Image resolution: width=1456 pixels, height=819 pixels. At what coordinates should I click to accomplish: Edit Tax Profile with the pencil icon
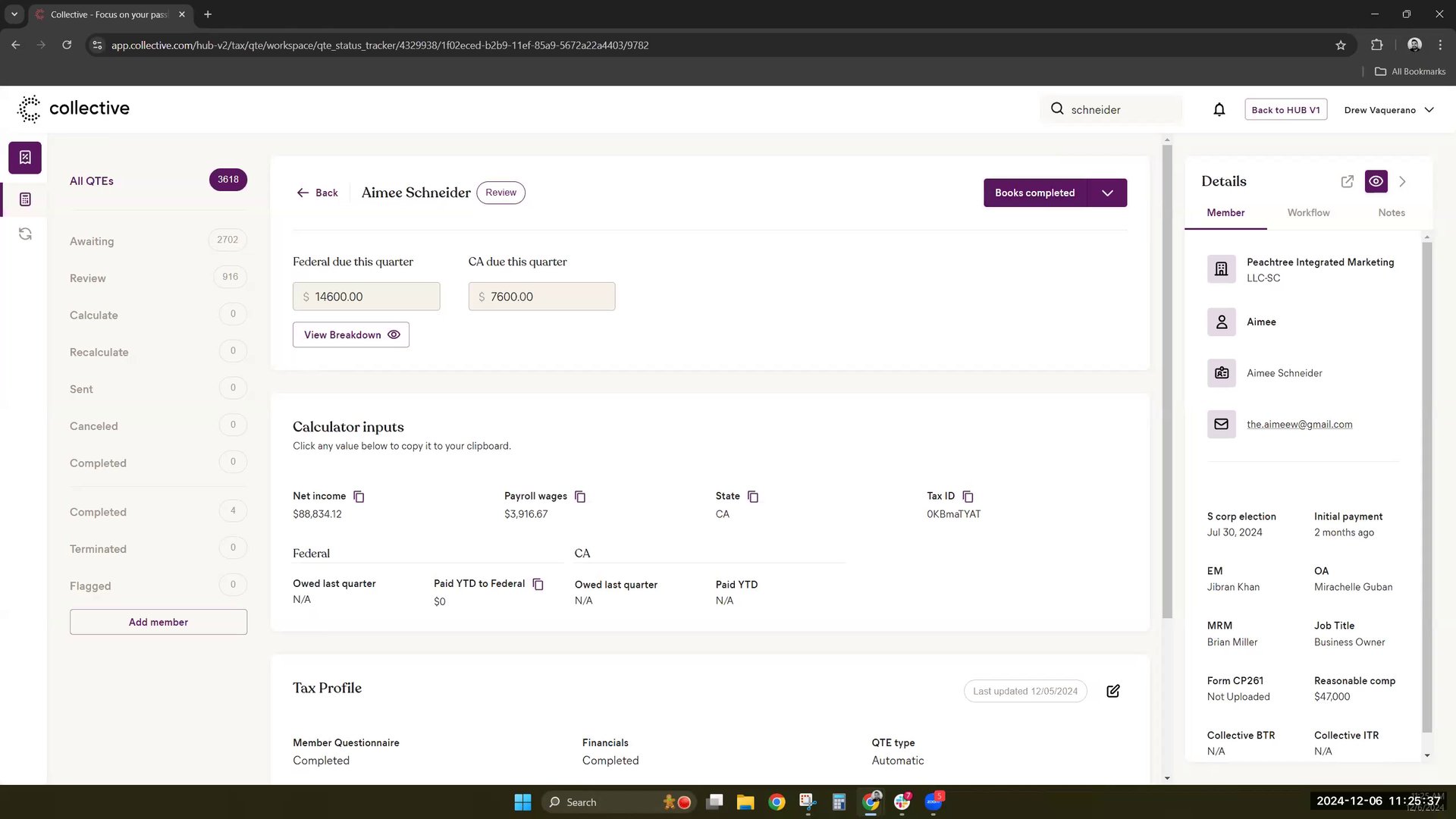1112,691
